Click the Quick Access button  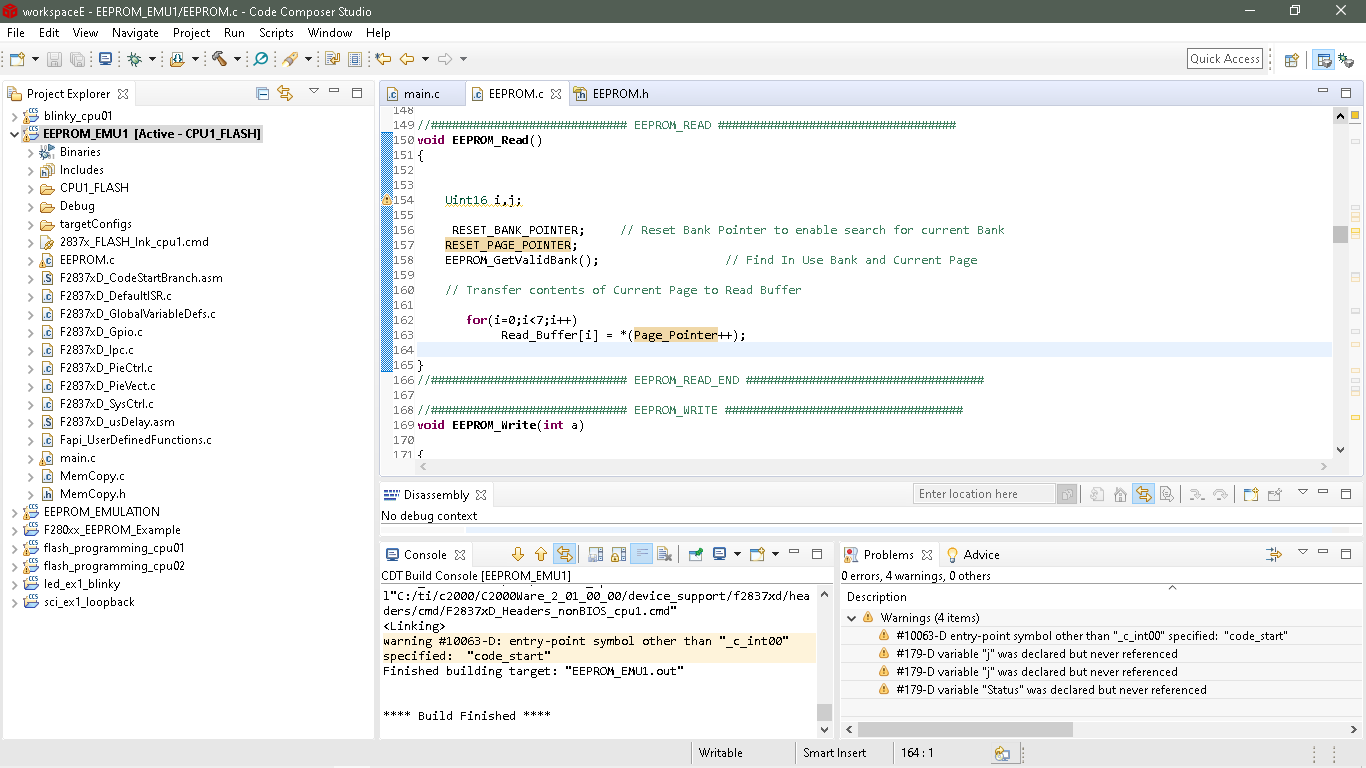tap(1224, 58)
